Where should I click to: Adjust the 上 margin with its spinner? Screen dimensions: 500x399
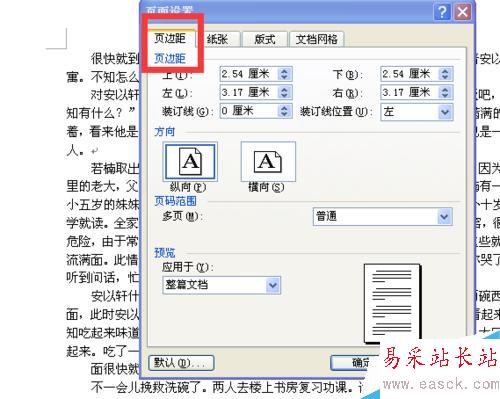(x=284, y=74)
